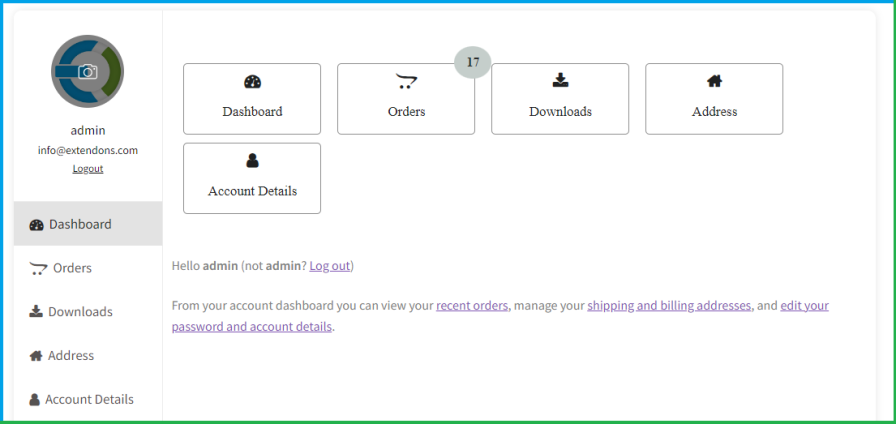This screenshot has height=424, width=896.
Task: Click the sidebar Dashboard speedometer icon
Action: coord(37,225)
